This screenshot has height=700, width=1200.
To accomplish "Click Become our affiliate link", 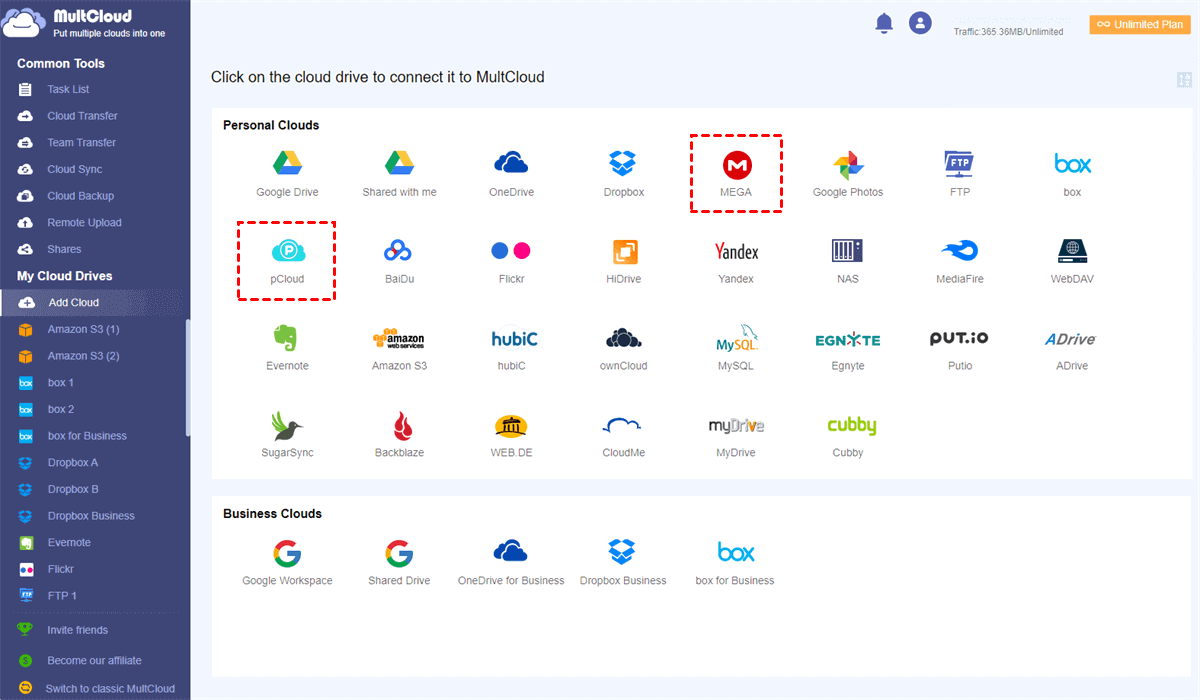I will coord(94,660).
